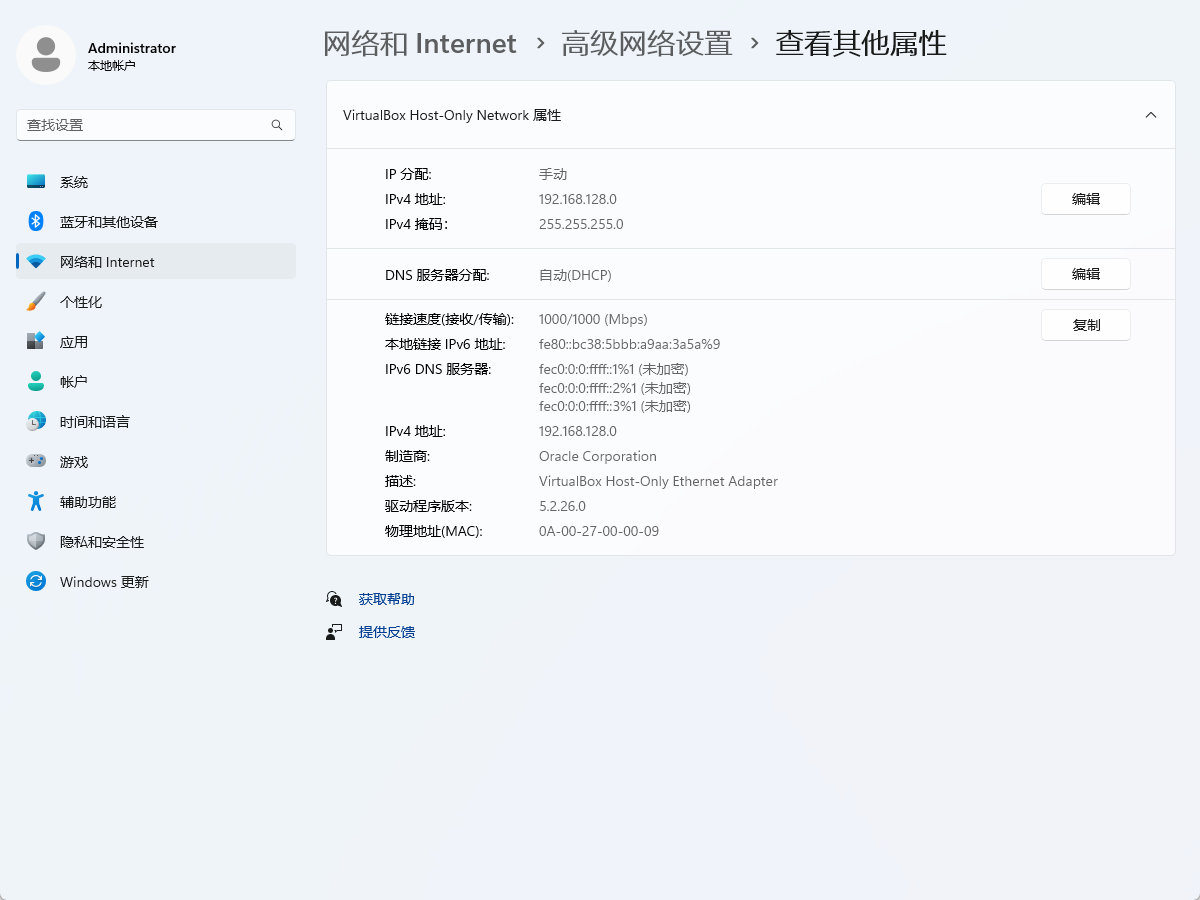Image resolution: width=1200 pixels, height=900 pixels.
Task: Click the Personalization paintbrush icon
Action: pos(36,302)
